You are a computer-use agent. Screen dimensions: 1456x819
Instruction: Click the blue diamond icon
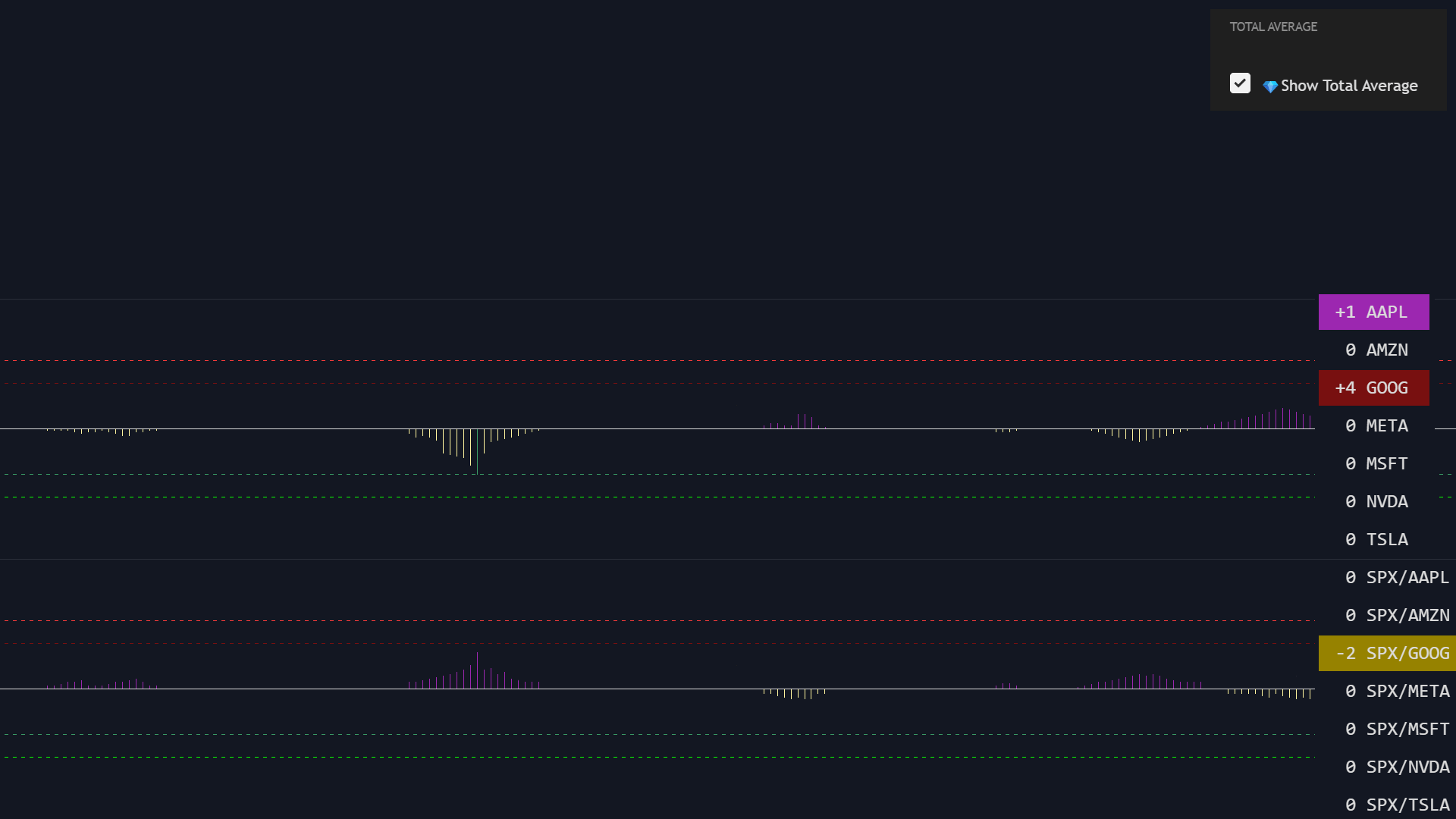[1269, 86]
